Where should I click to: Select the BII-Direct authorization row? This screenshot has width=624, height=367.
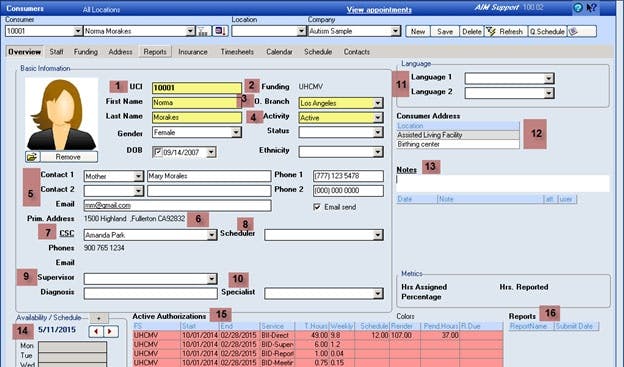click(318, 336)
